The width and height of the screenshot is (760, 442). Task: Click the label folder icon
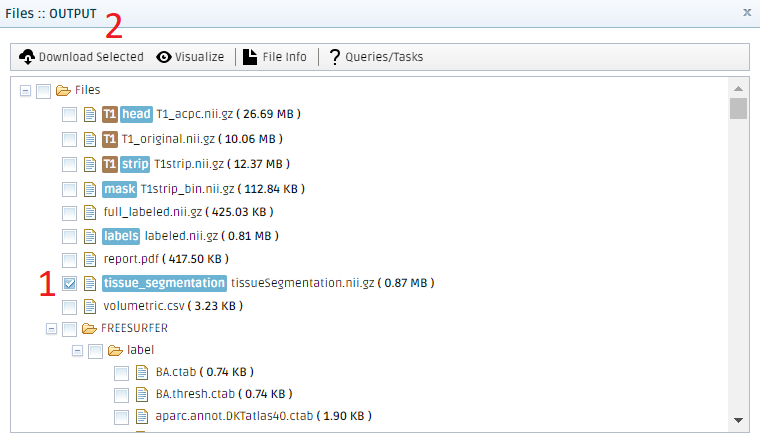115,350
